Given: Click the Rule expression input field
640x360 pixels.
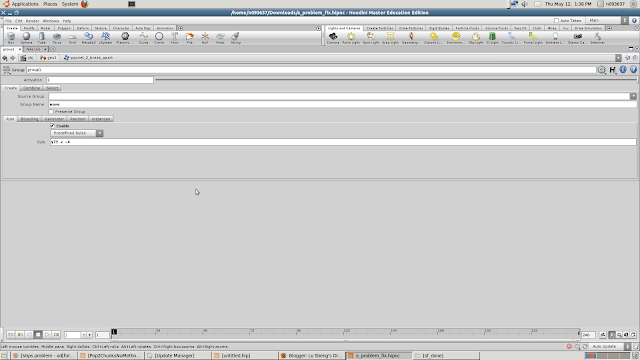Looking at the screenshot, I should click(343, 142).
